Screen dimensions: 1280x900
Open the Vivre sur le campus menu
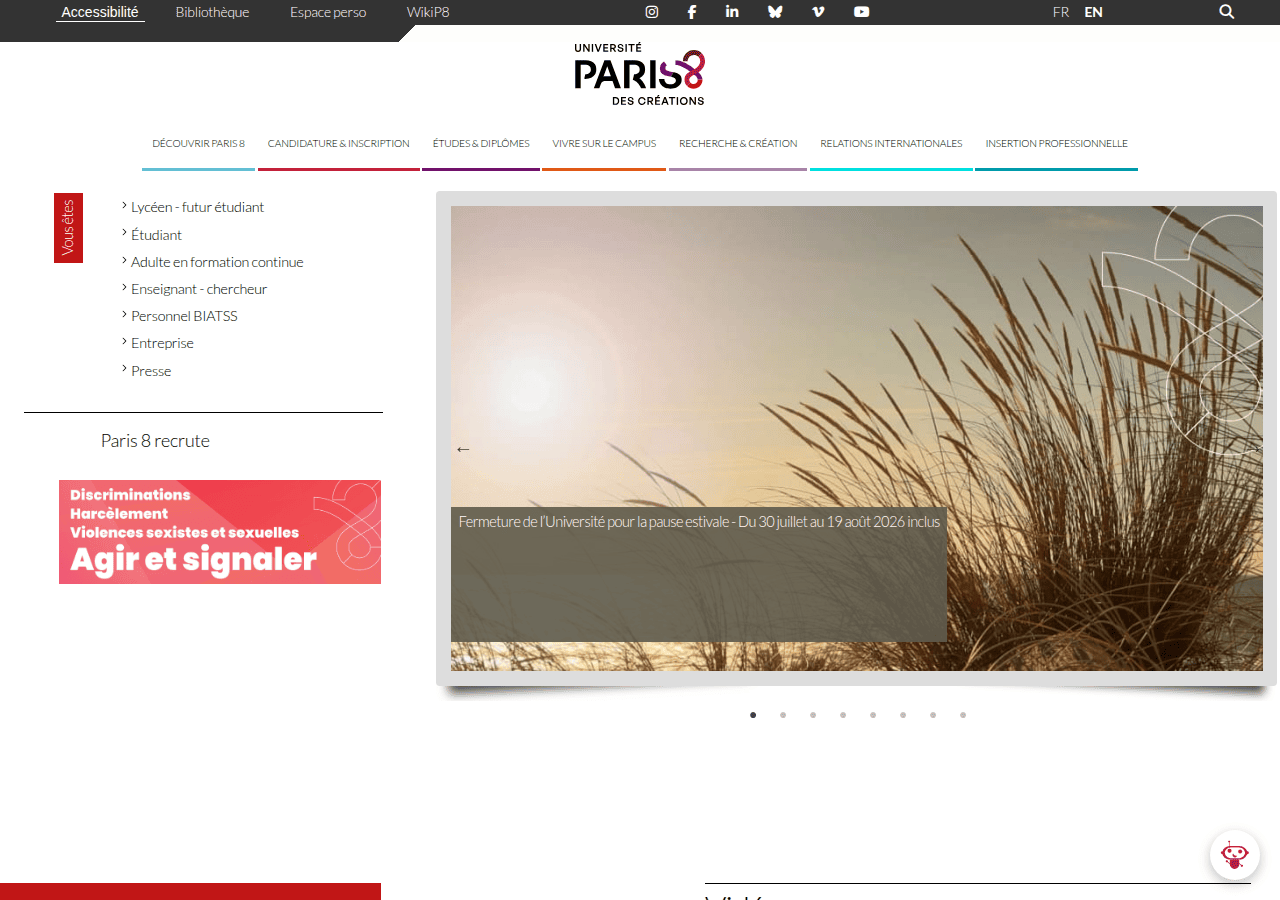coord(604,144)
